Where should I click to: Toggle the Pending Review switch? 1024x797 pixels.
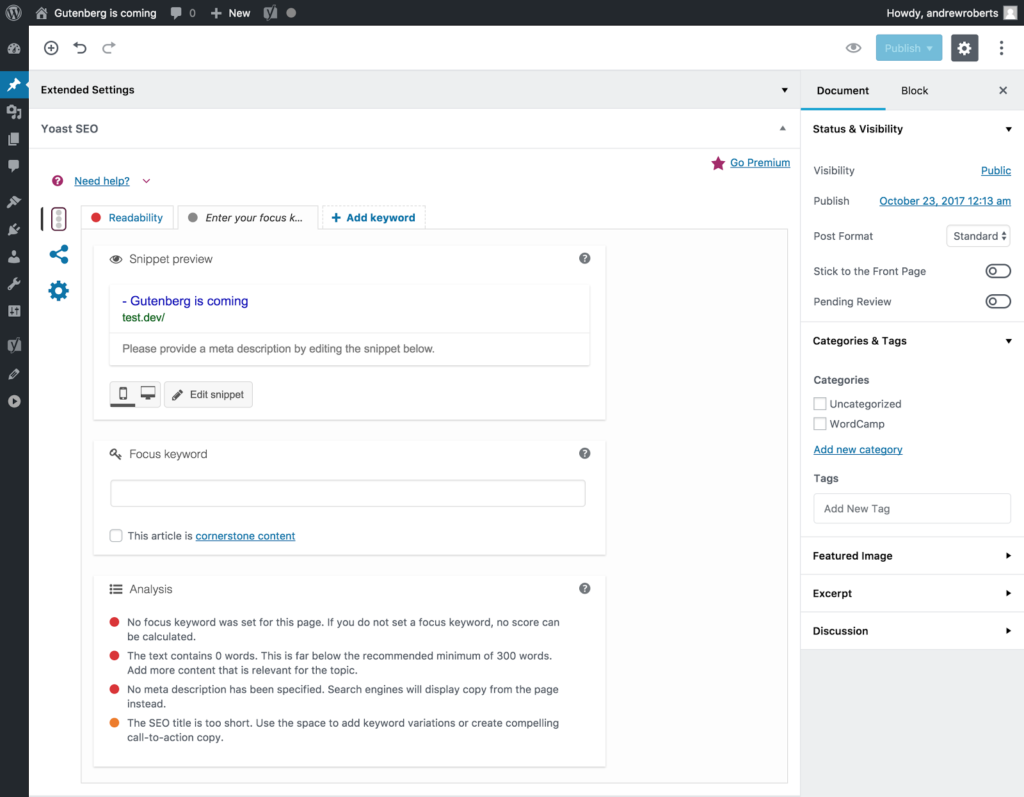tap(998, 301)
